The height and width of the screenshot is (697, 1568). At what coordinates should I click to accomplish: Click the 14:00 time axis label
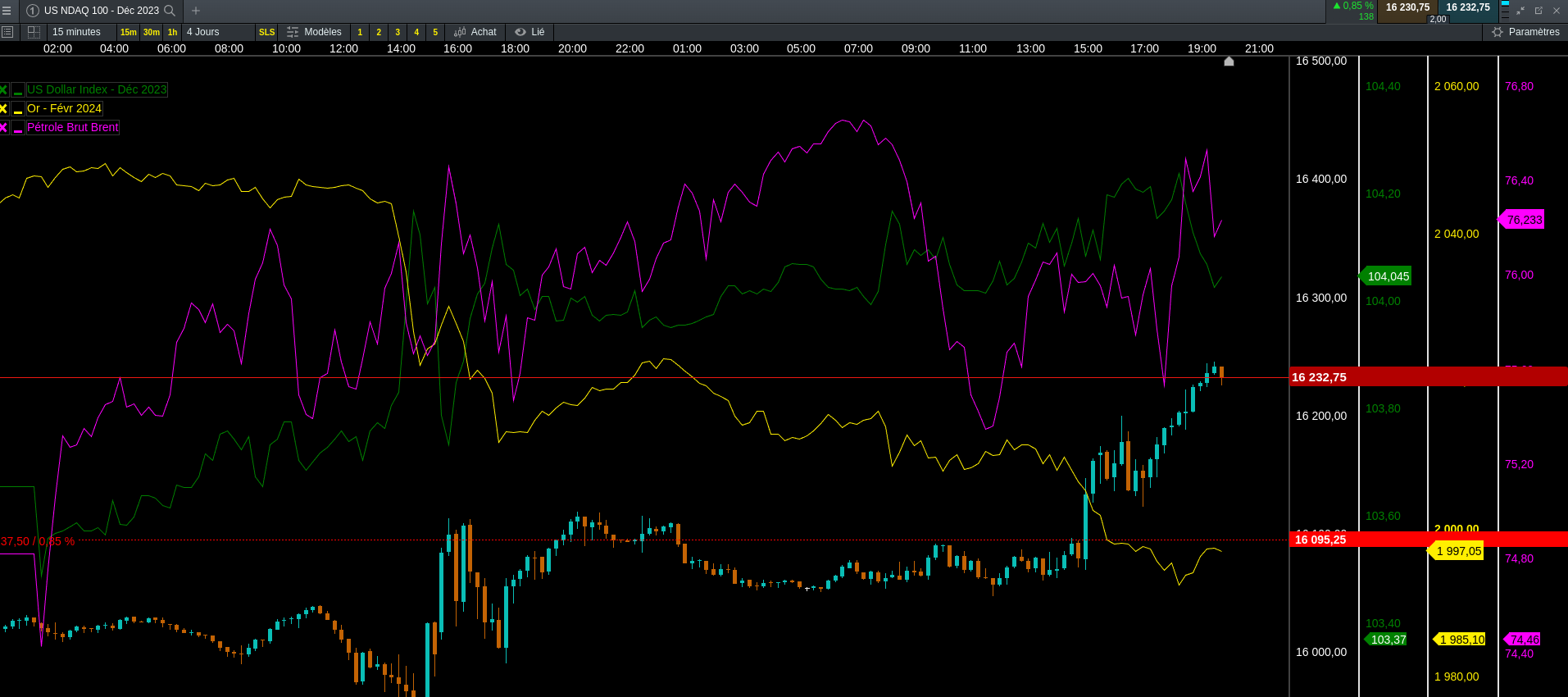point(401,48)
